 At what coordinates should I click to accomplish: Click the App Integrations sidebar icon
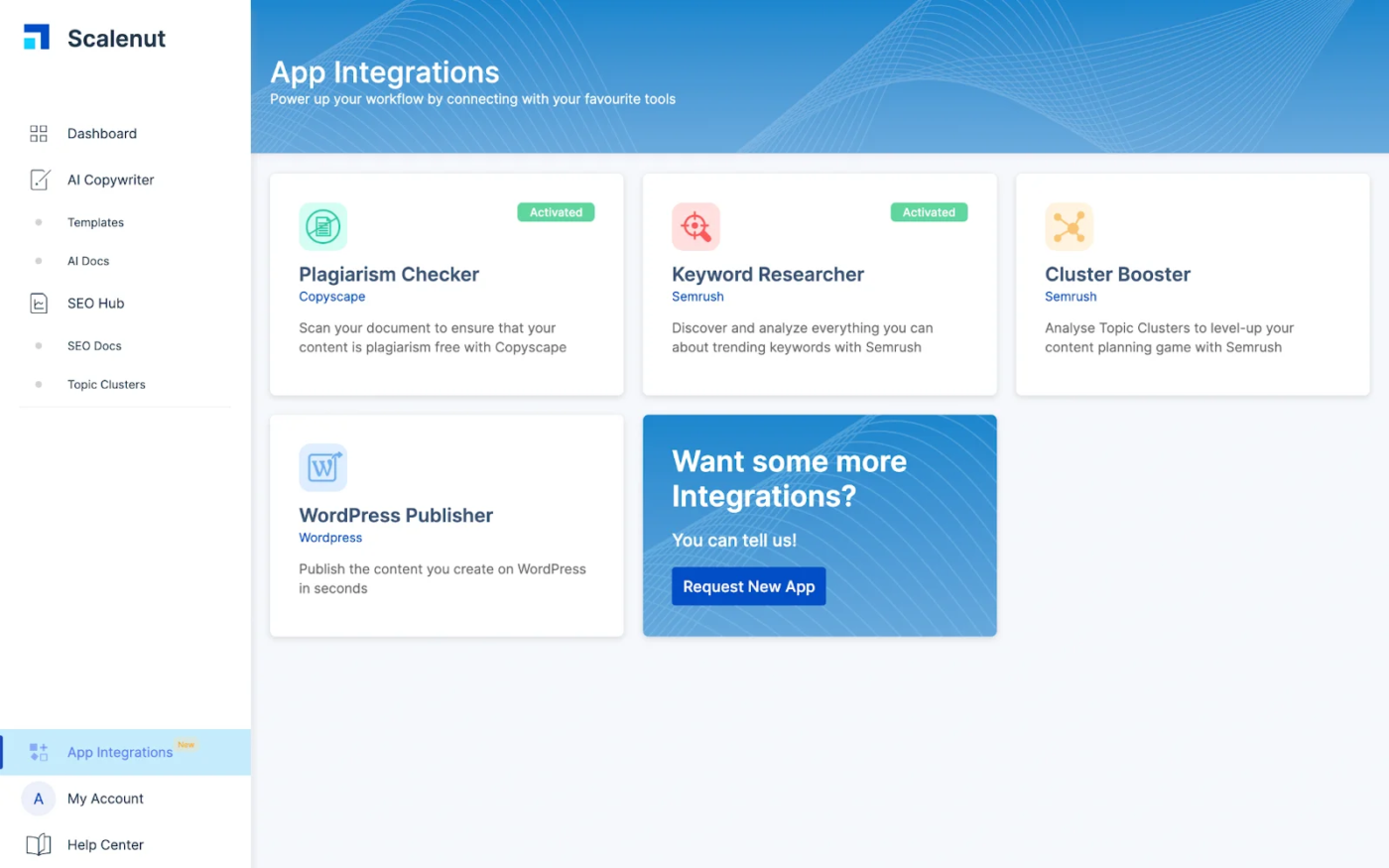pos(39,752)
